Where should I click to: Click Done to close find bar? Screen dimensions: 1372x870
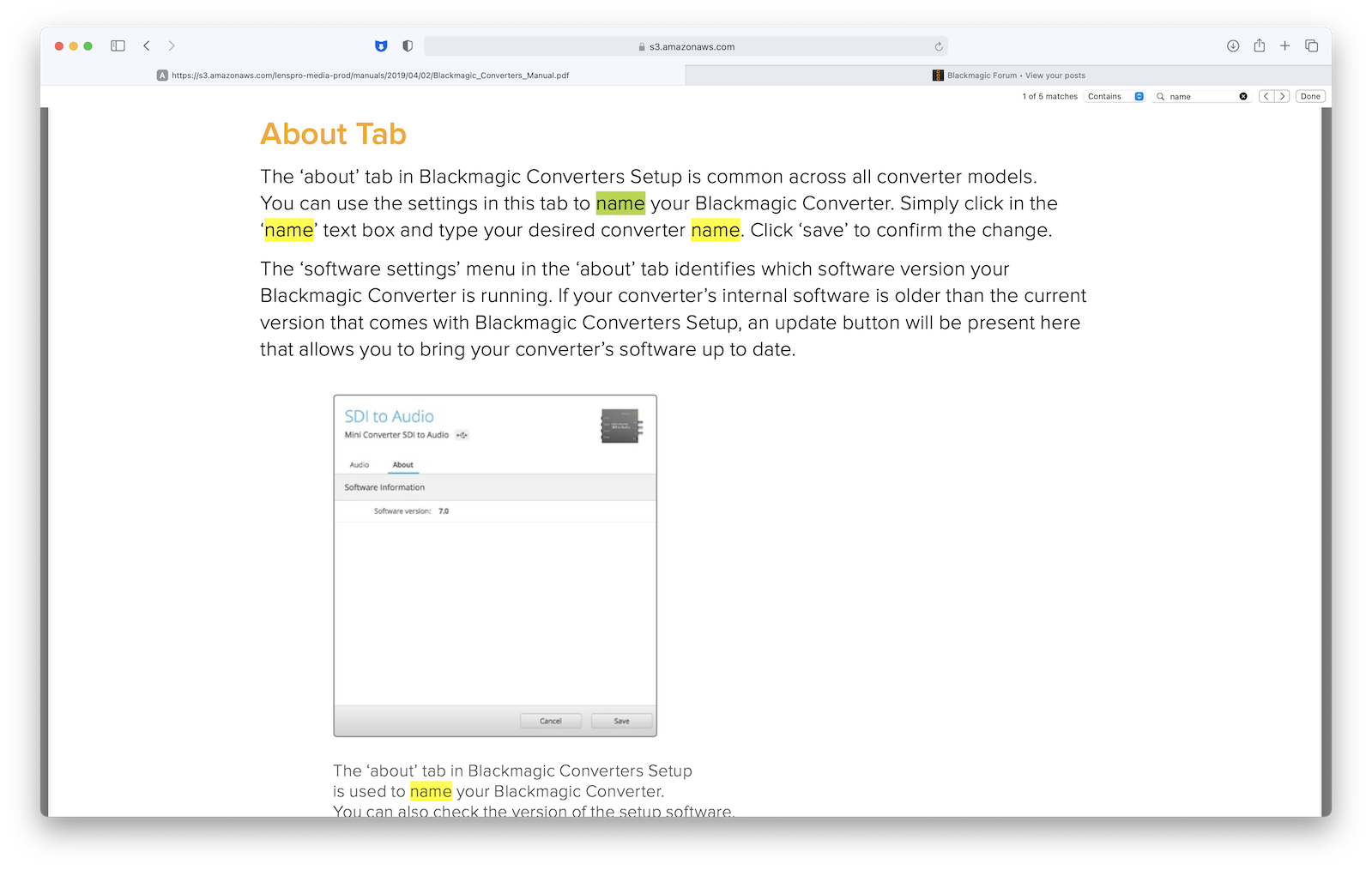[x=1310, y=96]
